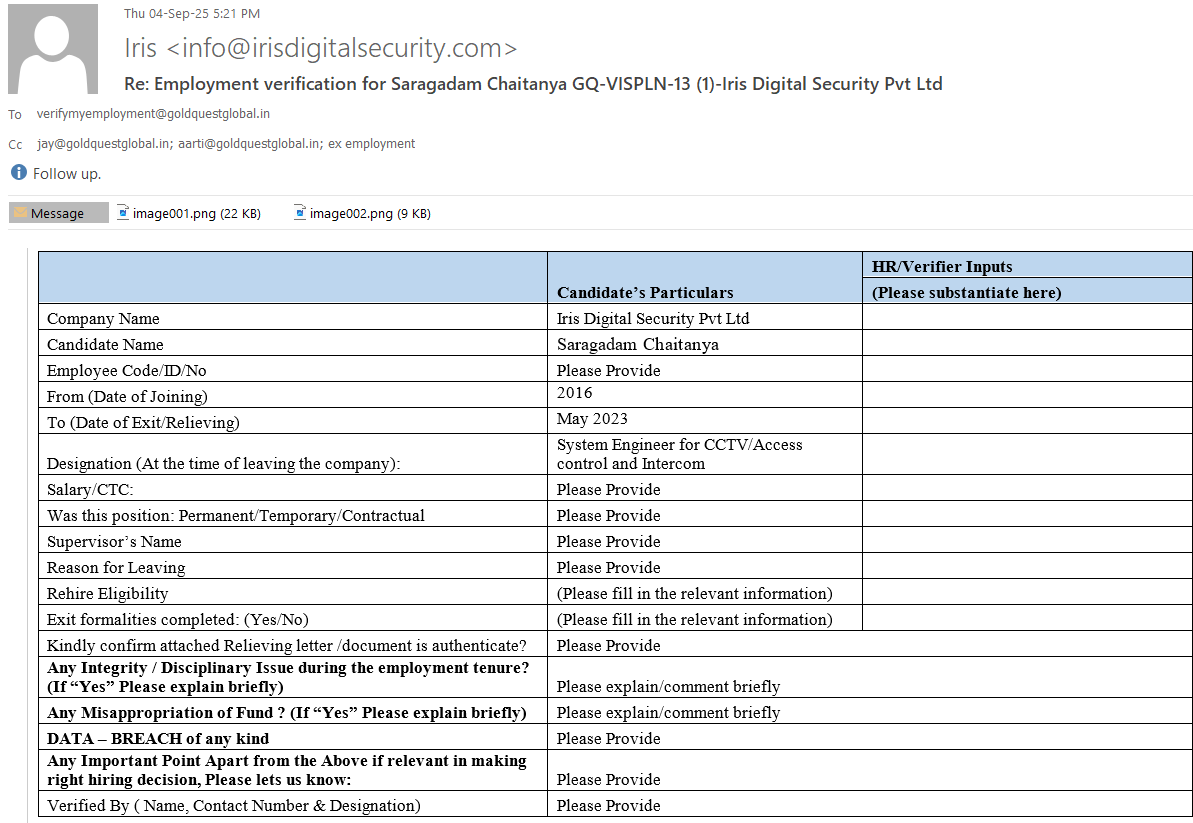Click Please Provide in Important Point row
The image size is (1193, 823).
pos(608,780)
